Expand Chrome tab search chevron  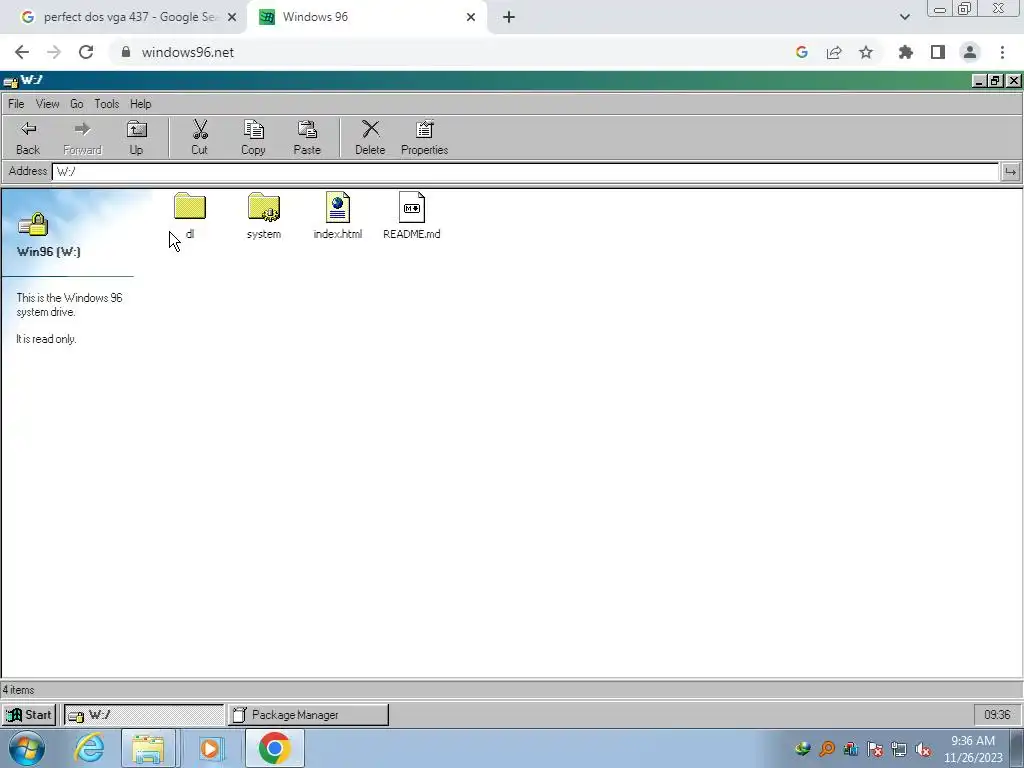click(x=904, y=17)
